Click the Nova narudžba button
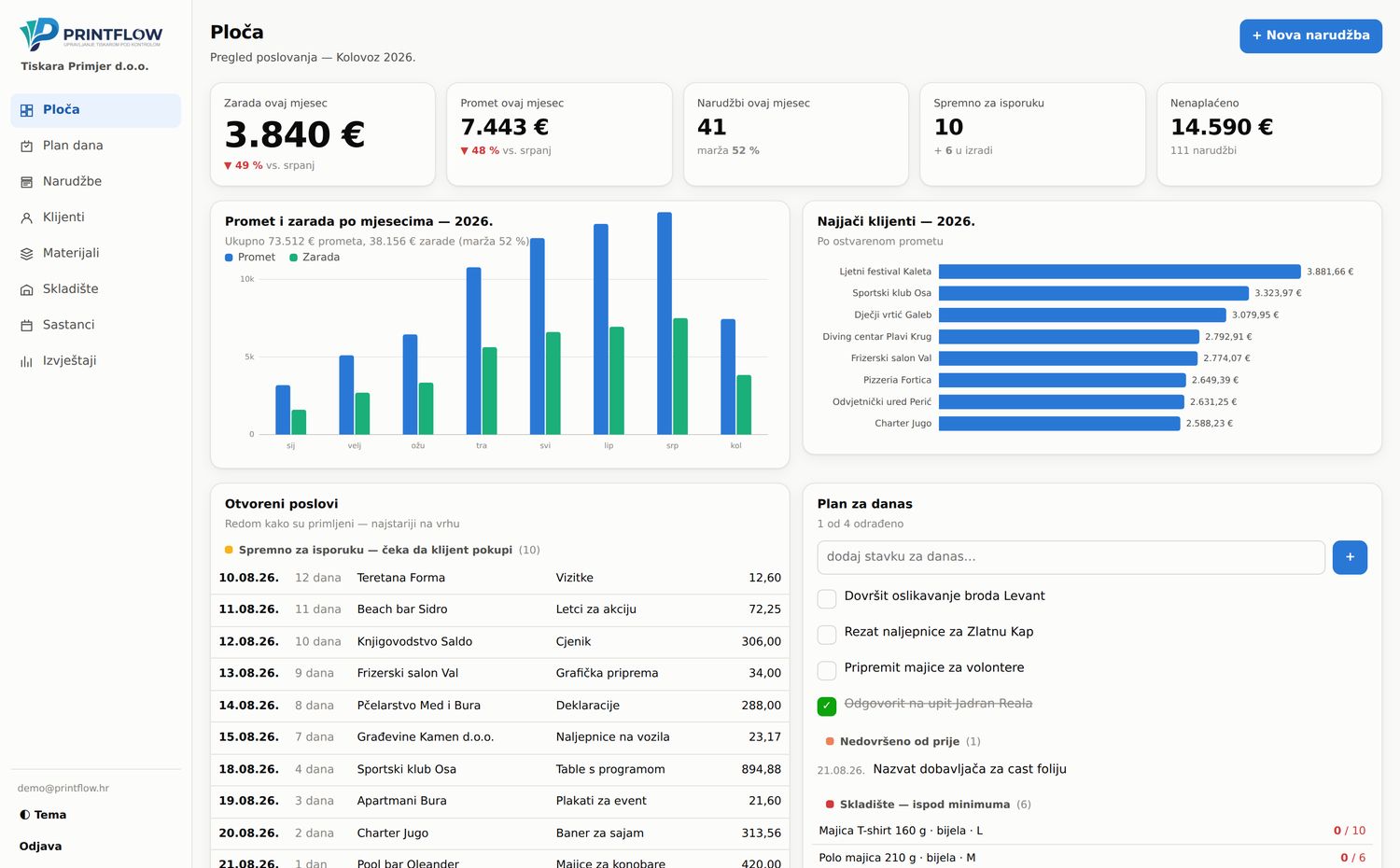Screen dimensions: 1400x868 1310,35
